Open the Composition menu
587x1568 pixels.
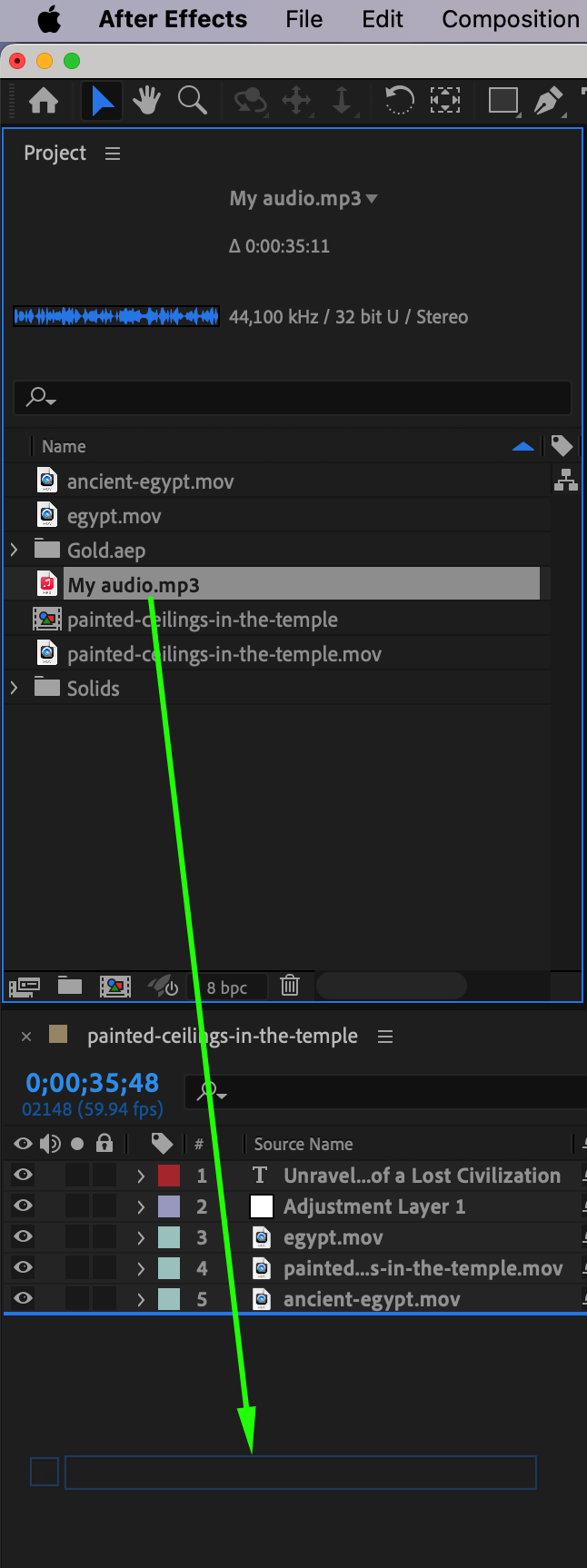[x=510, y=19]
